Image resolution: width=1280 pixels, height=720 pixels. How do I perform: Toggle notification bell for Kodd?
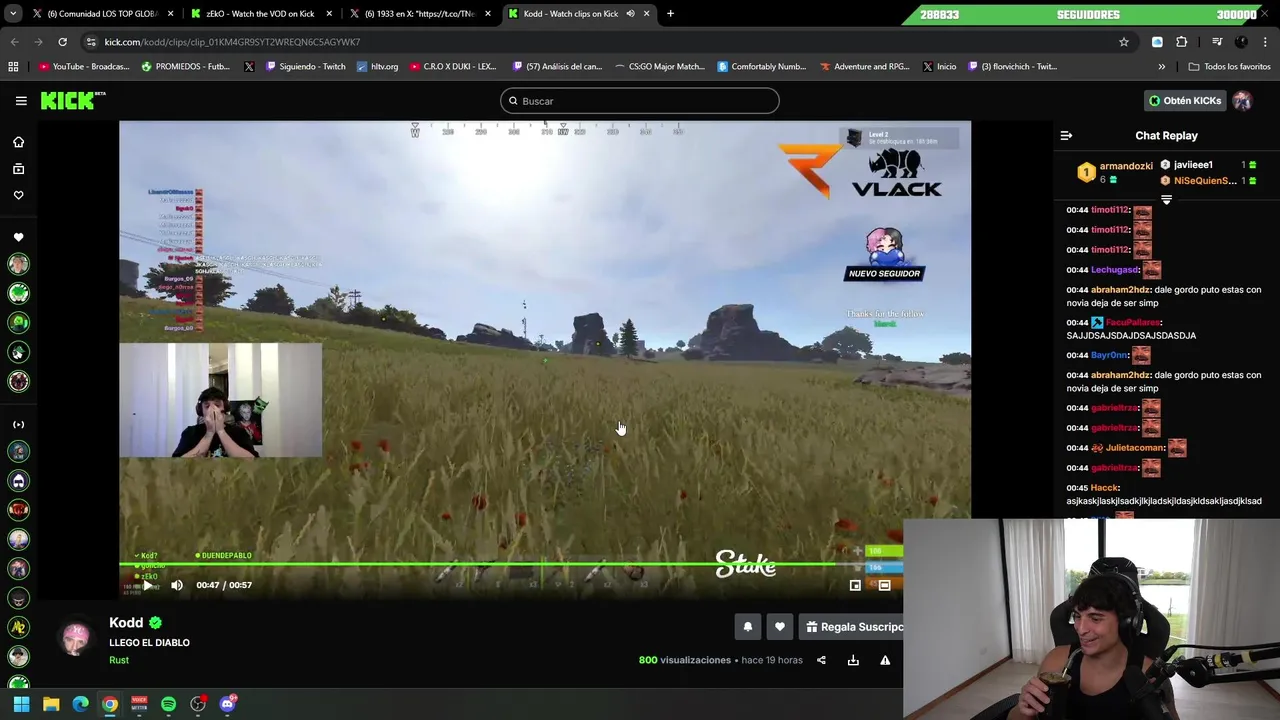pos(747,627)
